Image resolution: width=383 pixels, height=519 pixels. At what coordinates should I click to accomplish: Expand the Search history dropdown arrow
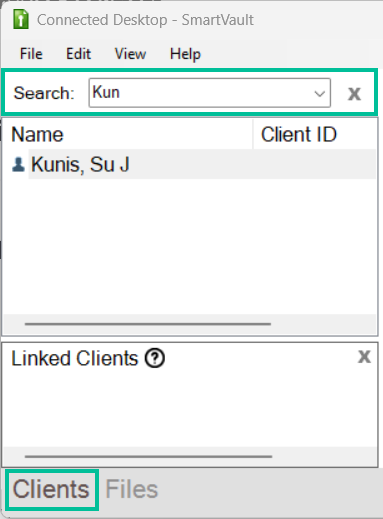(320, 93)
